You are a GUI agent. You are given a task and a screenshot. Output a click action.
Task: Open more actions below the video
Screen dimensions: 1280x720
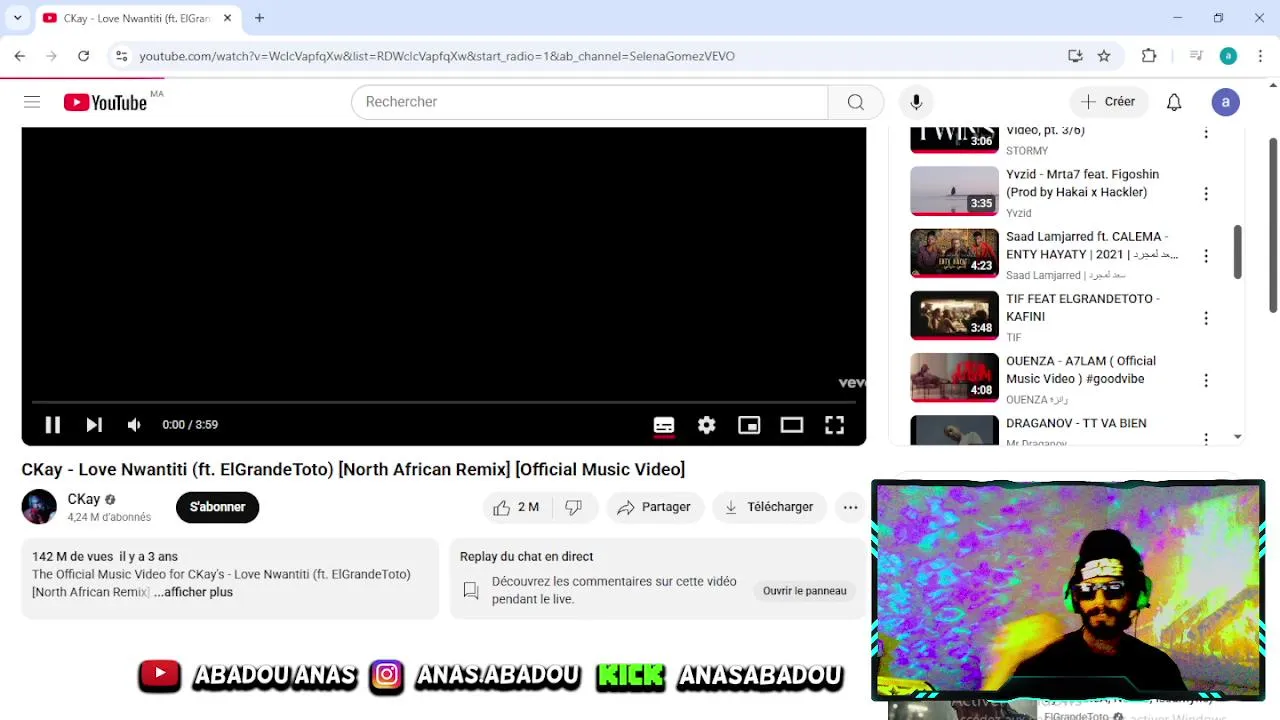850,507
